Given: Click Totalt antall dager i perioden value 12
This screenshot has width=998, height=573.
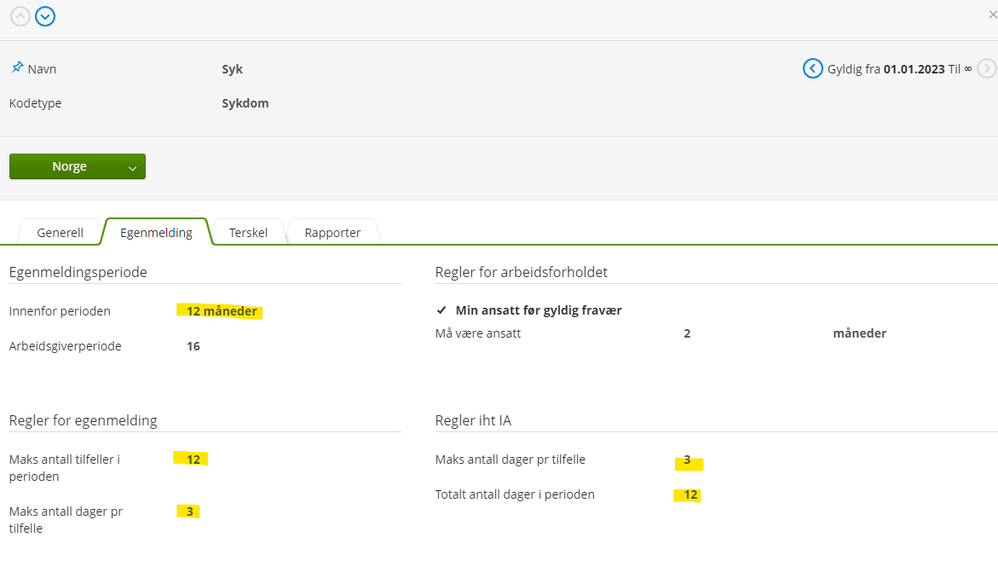Looking at the screenshot, I should click(x=691, y=494).
